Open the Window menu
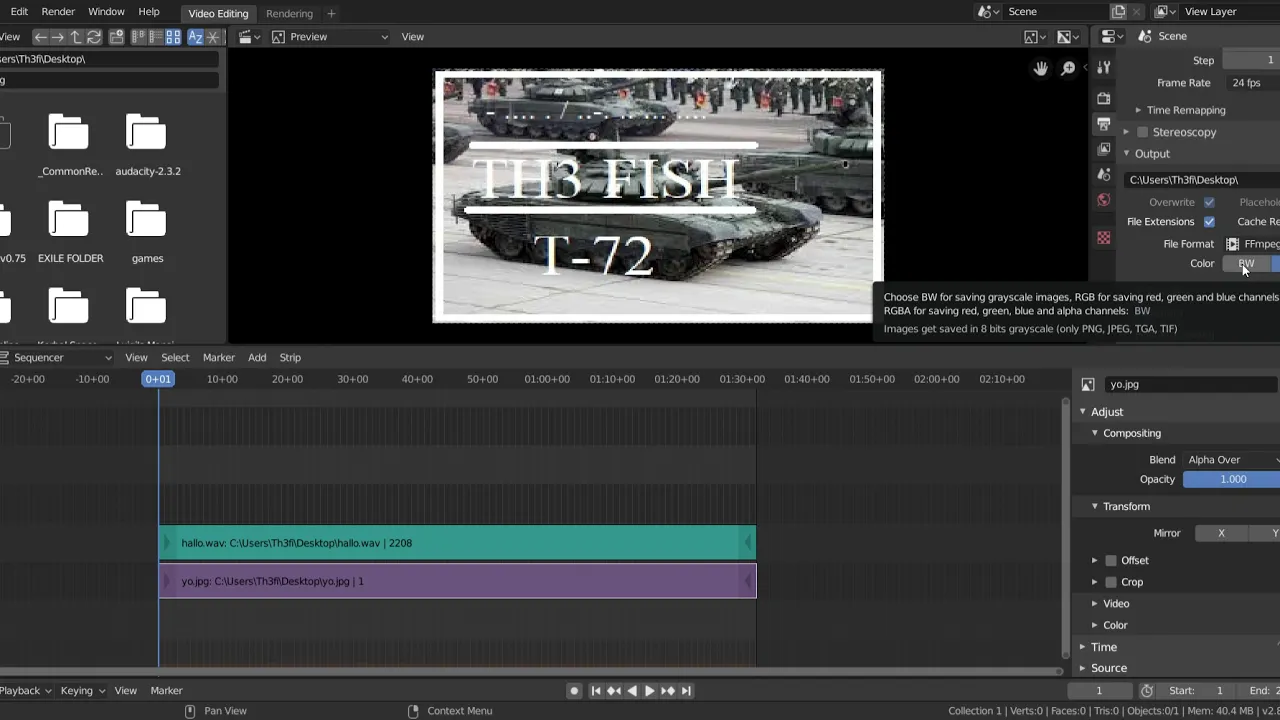The height and width of the screenshot is (720, 1280). (106, 12)
